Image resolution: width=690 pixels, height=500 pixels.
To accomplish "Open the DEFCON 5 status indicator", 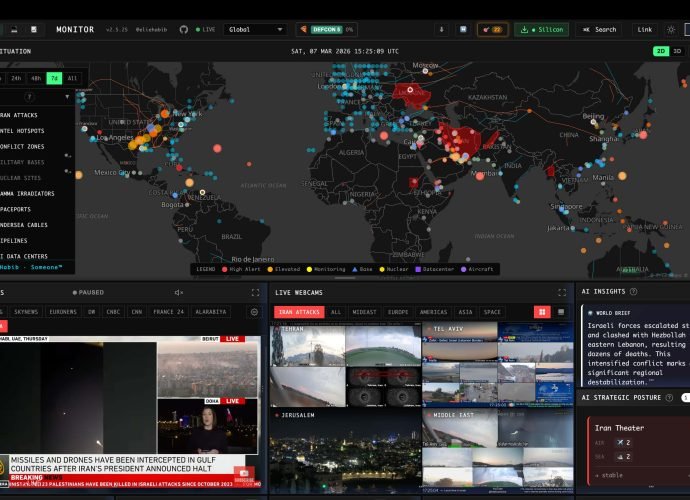I will click(326, 29).
